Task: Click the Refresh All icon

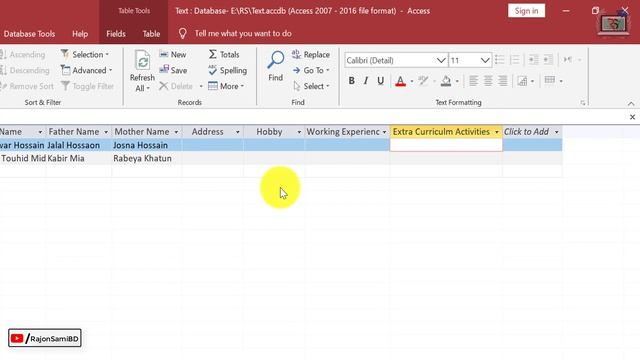Action: [x=142, y=61]
